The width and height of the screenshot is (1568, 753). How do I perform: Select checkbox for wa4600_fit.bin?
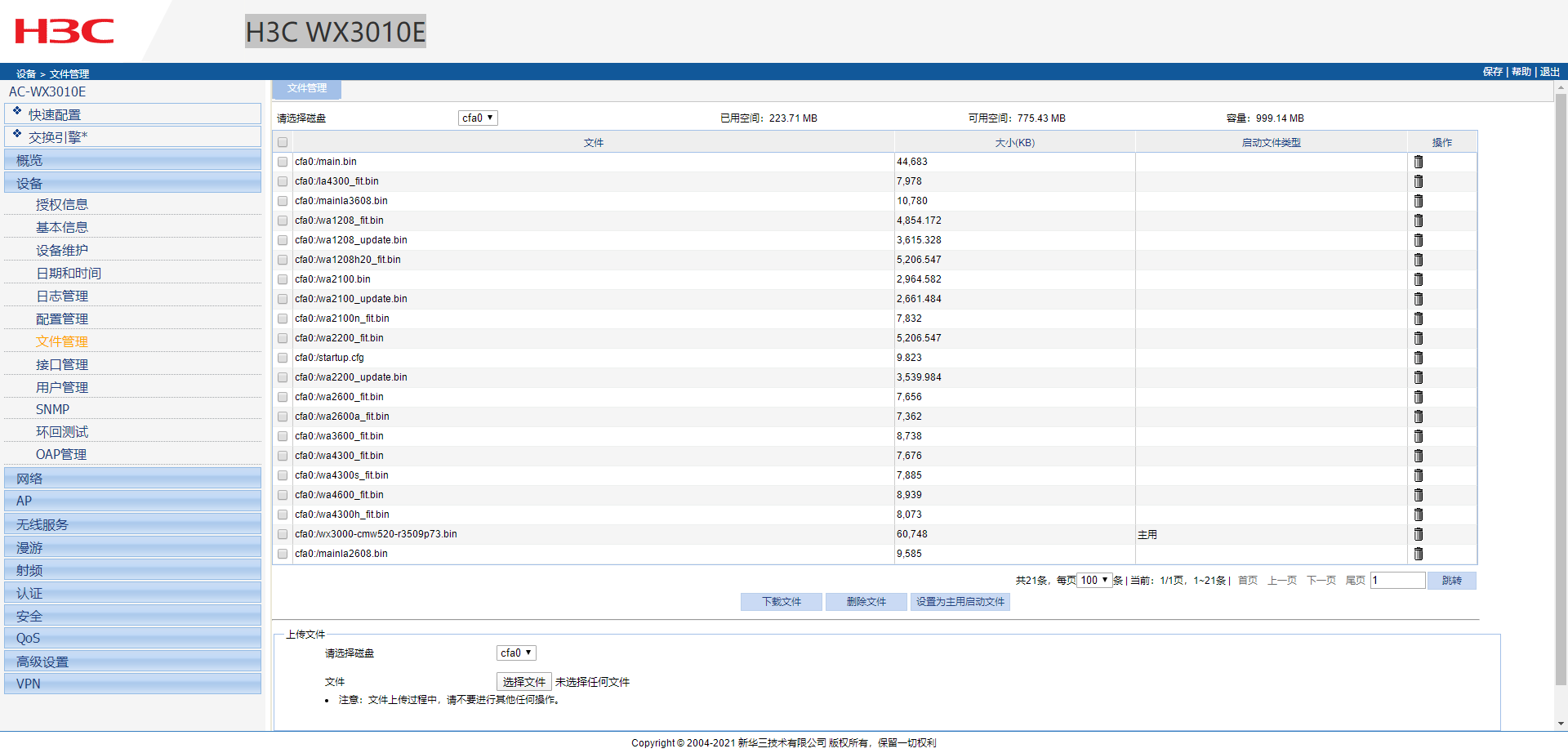pos(283,495)
